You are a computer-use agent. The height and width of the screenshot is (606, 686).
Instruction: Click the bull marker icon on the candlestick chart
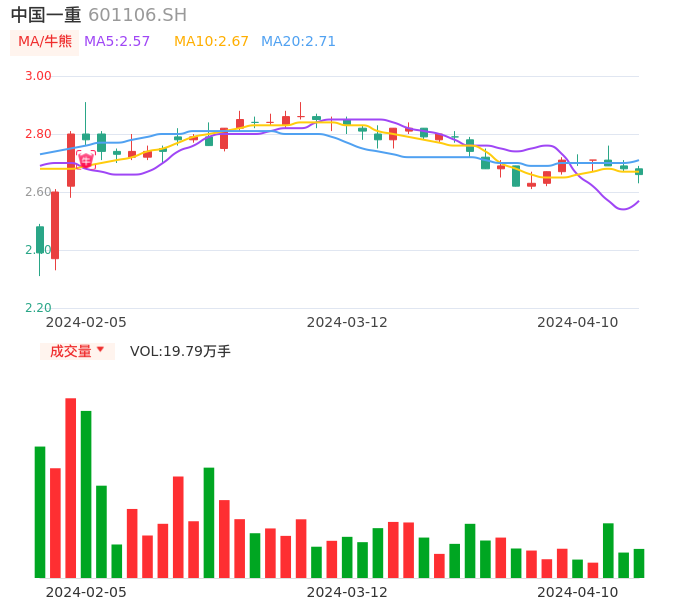coord(86,160)
